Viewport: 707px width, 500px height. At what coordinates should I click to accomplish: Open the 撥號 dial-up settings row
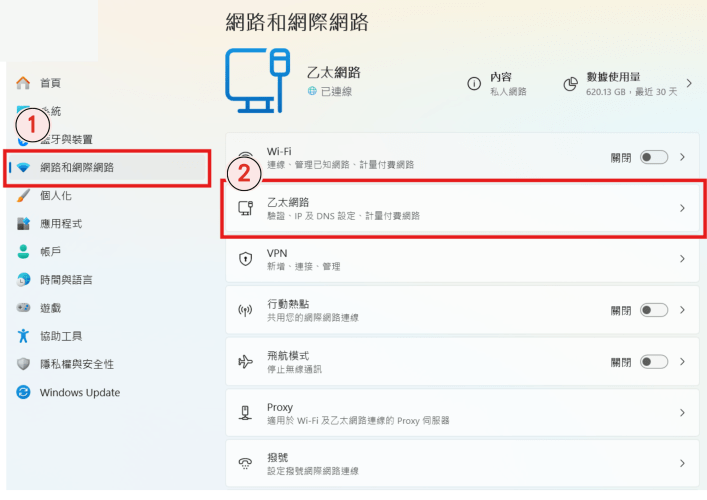point(462,463)
